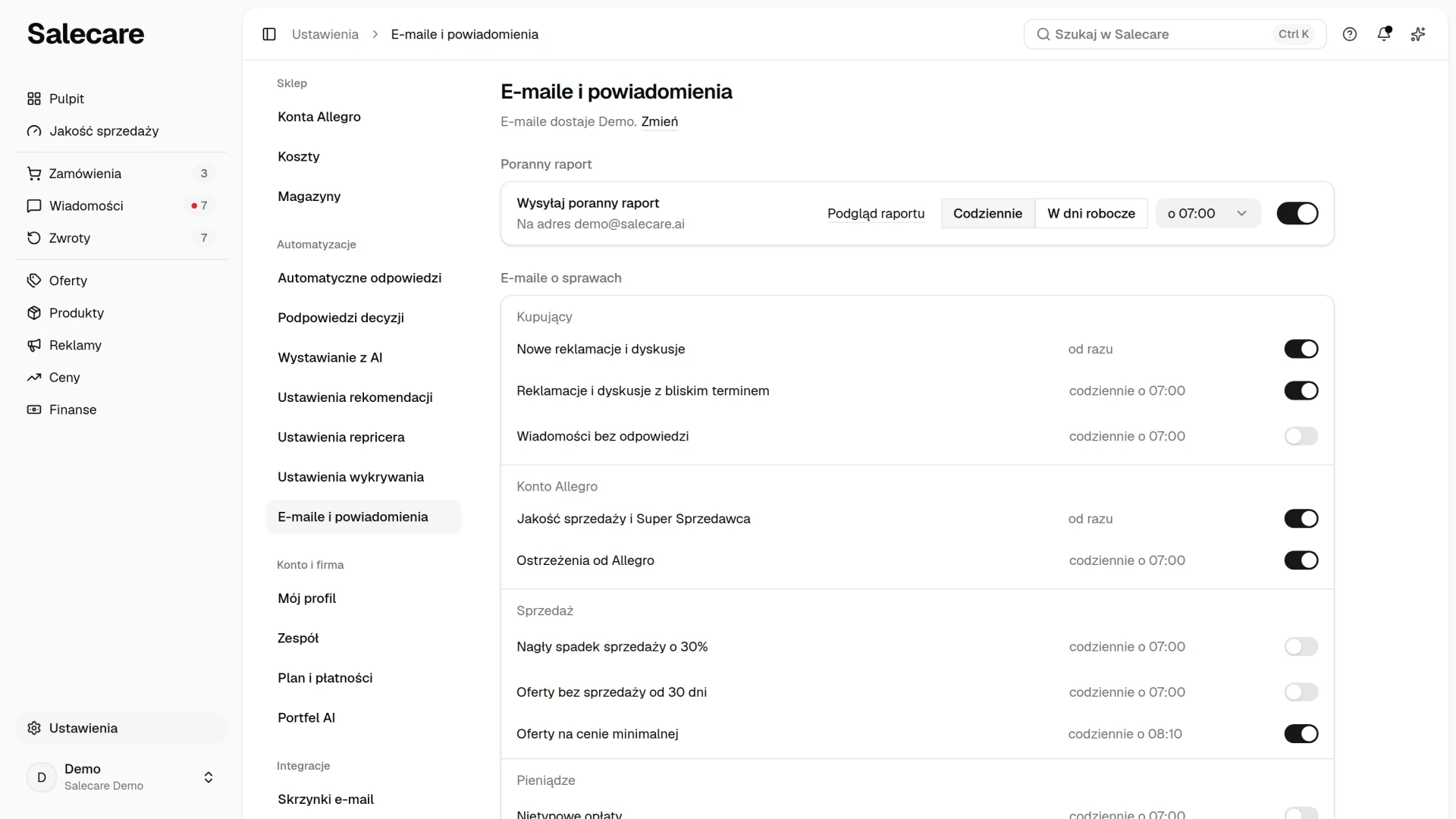Open the help question-mark icon

click(1350, 34)
